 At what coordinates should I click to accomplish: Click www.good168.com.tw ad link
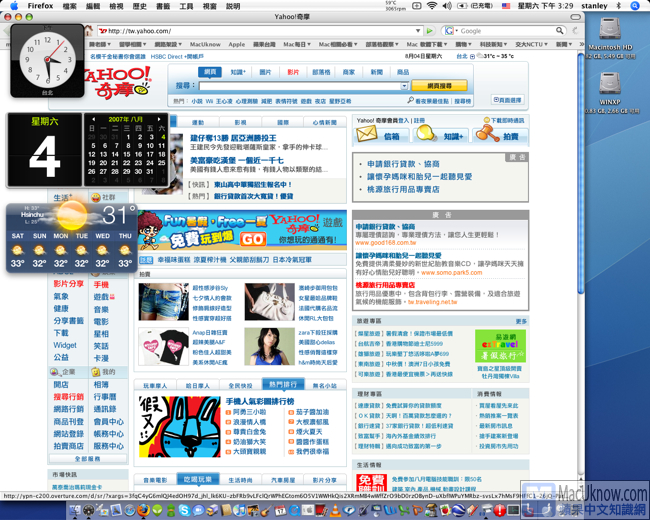tap(386, 243)
